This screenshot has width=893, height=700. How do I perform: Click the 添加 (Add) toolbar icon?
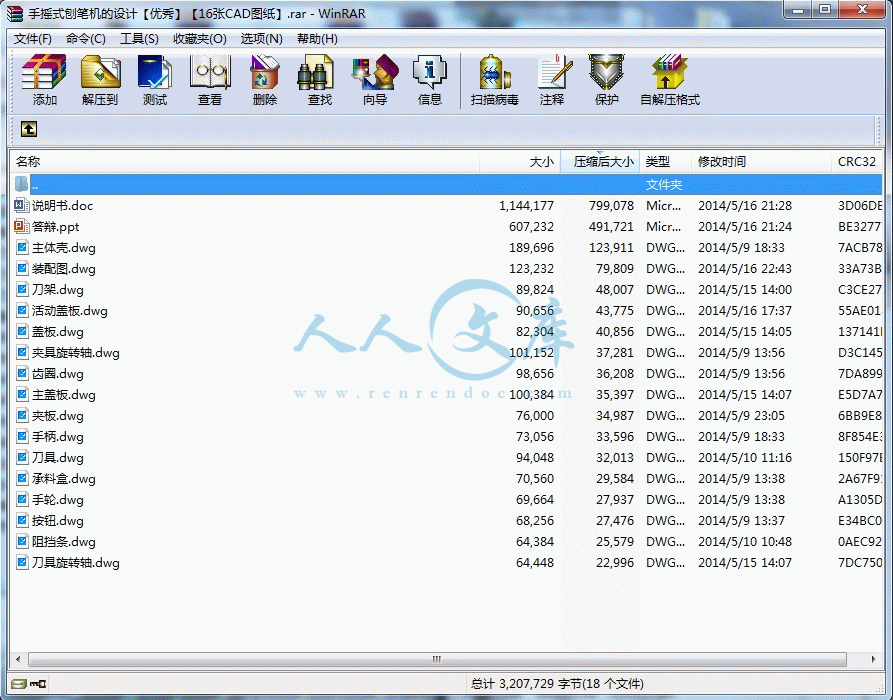click(44, 72)
